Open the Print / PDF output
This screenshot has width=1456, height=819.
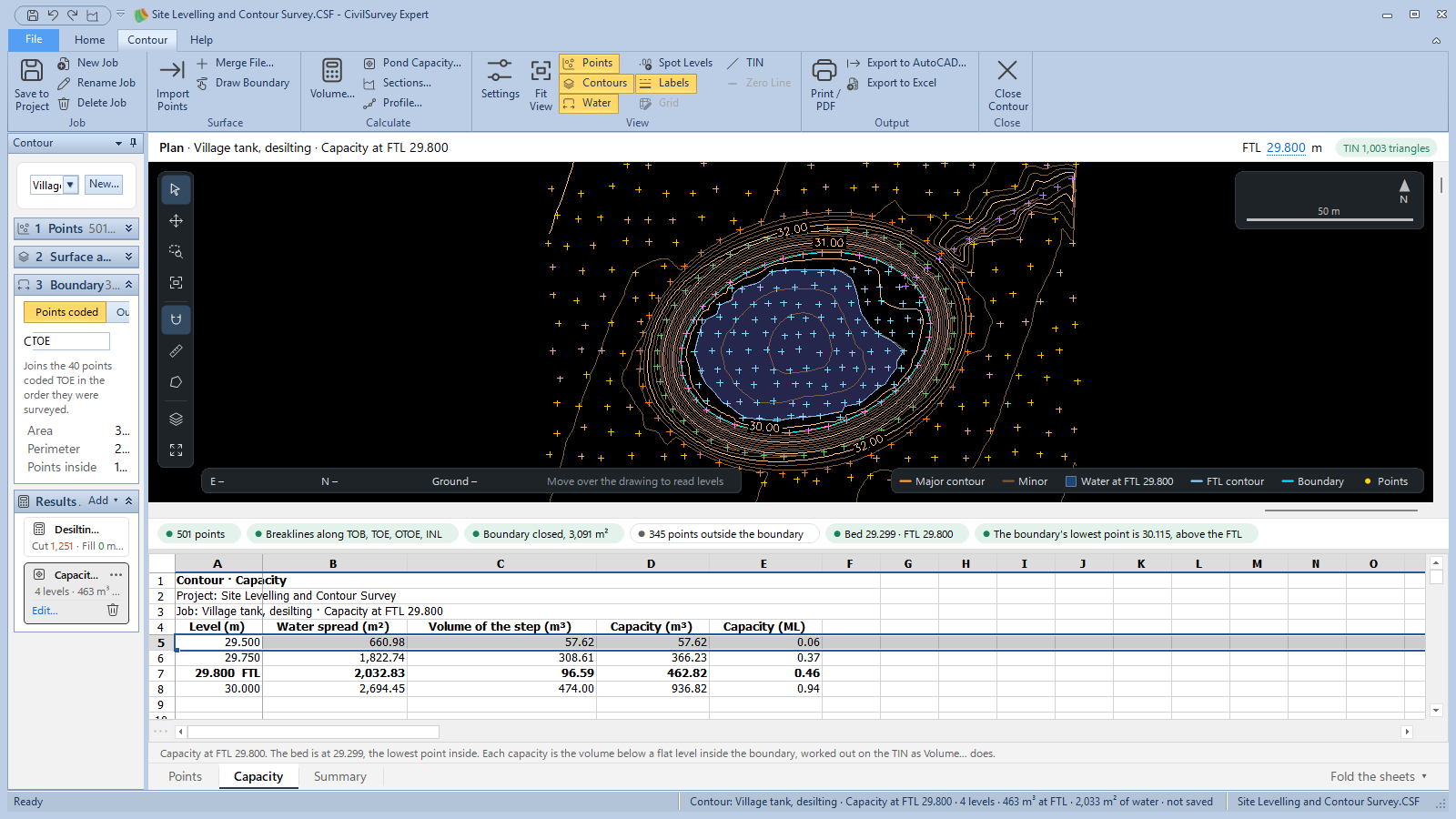click(825, 85)
